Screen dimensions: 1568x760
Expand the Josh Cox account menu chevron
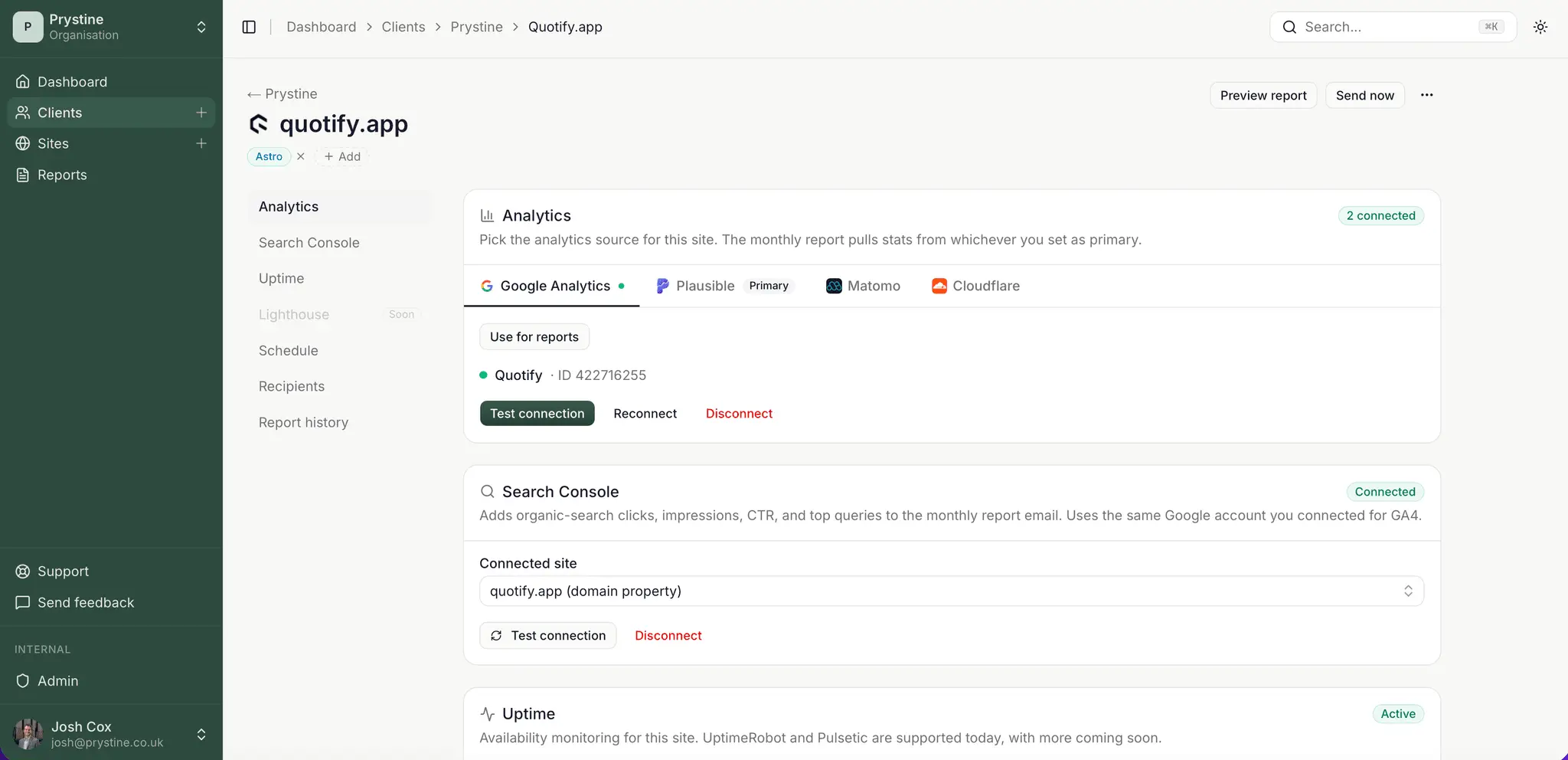(x=201, y=734)
